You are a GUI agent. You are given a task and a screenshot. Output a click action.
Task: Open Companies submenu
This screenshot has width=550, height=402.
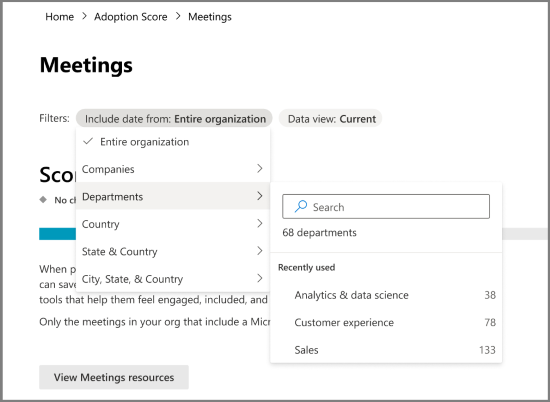coord(173,169)
